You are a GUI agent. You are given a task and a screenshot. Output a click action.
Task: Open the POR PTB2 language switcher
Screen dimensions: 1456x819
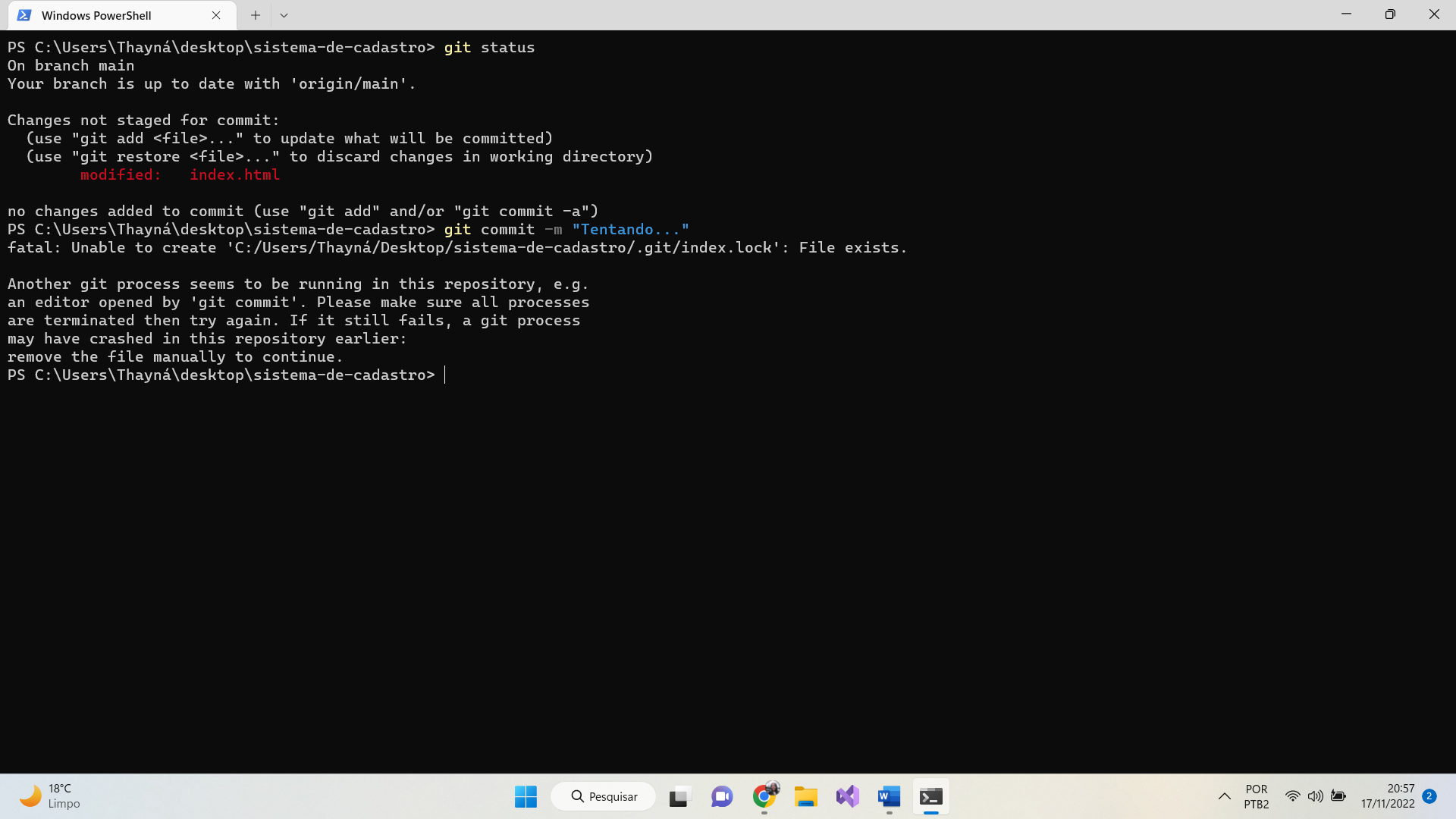click(x=1257, y=796)
